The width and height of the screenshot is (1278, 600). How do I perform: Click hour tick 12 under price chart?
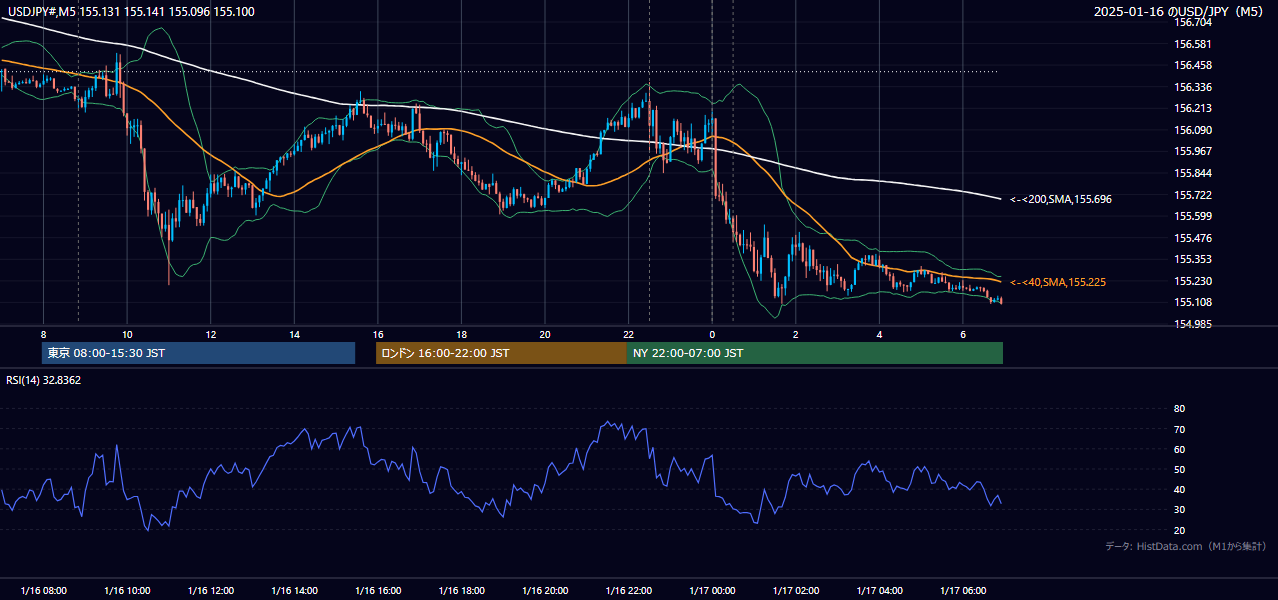tap(211, 334)
